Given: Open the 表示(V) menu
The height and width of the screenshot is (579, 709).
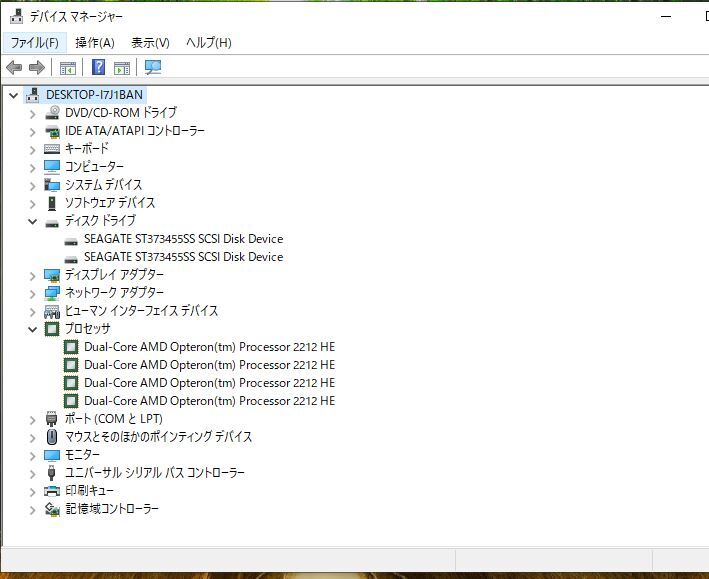Looking at the screenshot, I should [150, 43].
